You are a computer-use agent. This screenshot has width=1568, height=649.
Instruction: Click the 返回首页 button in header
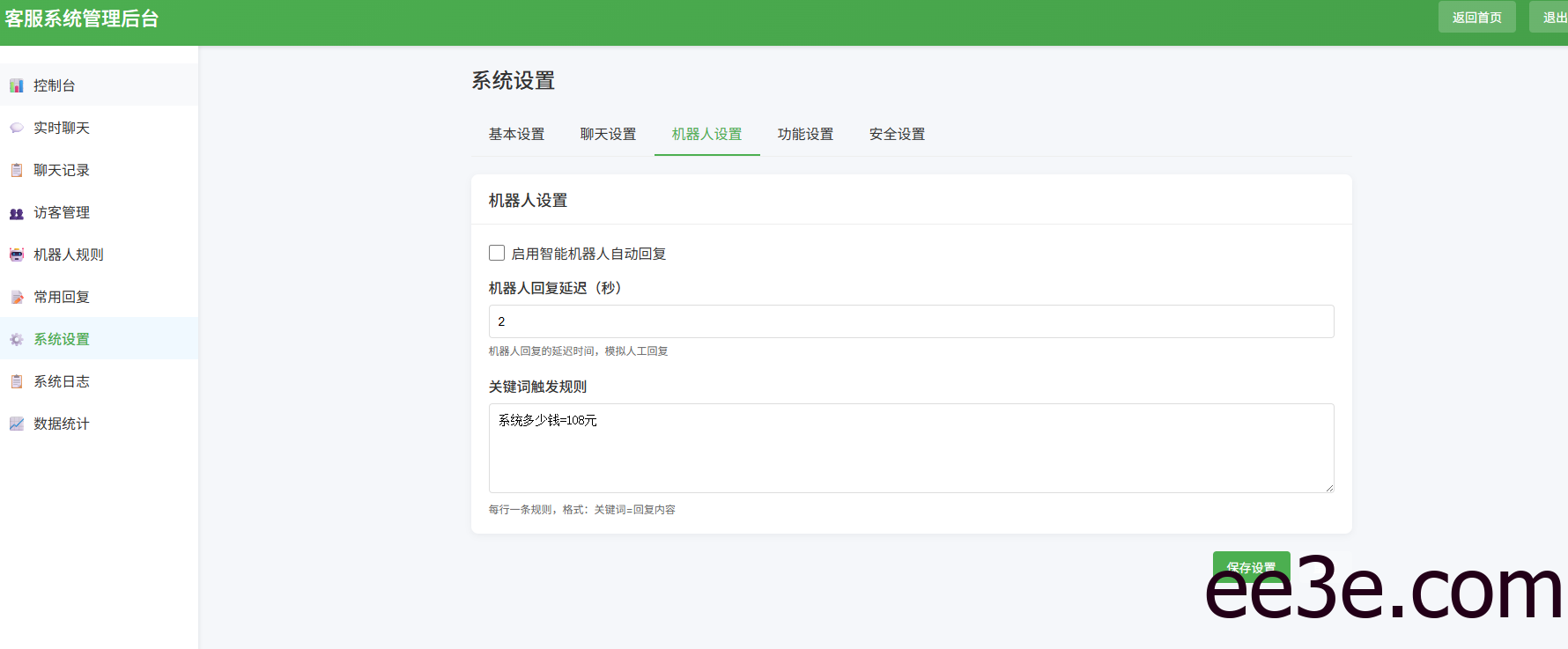1476,18
